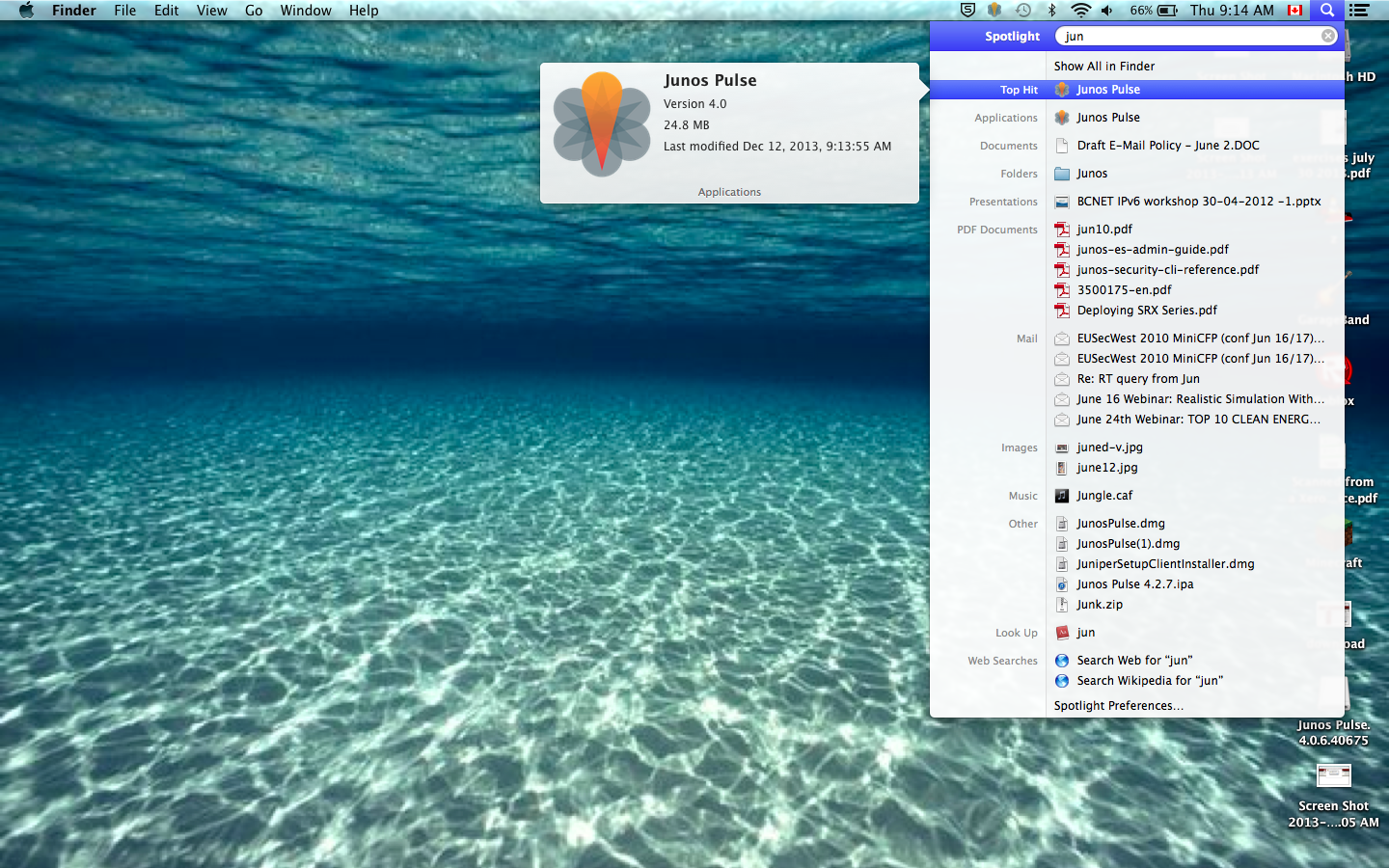Open JuniperSetupClientInstaller.dmg result

tap(1165, 564)
